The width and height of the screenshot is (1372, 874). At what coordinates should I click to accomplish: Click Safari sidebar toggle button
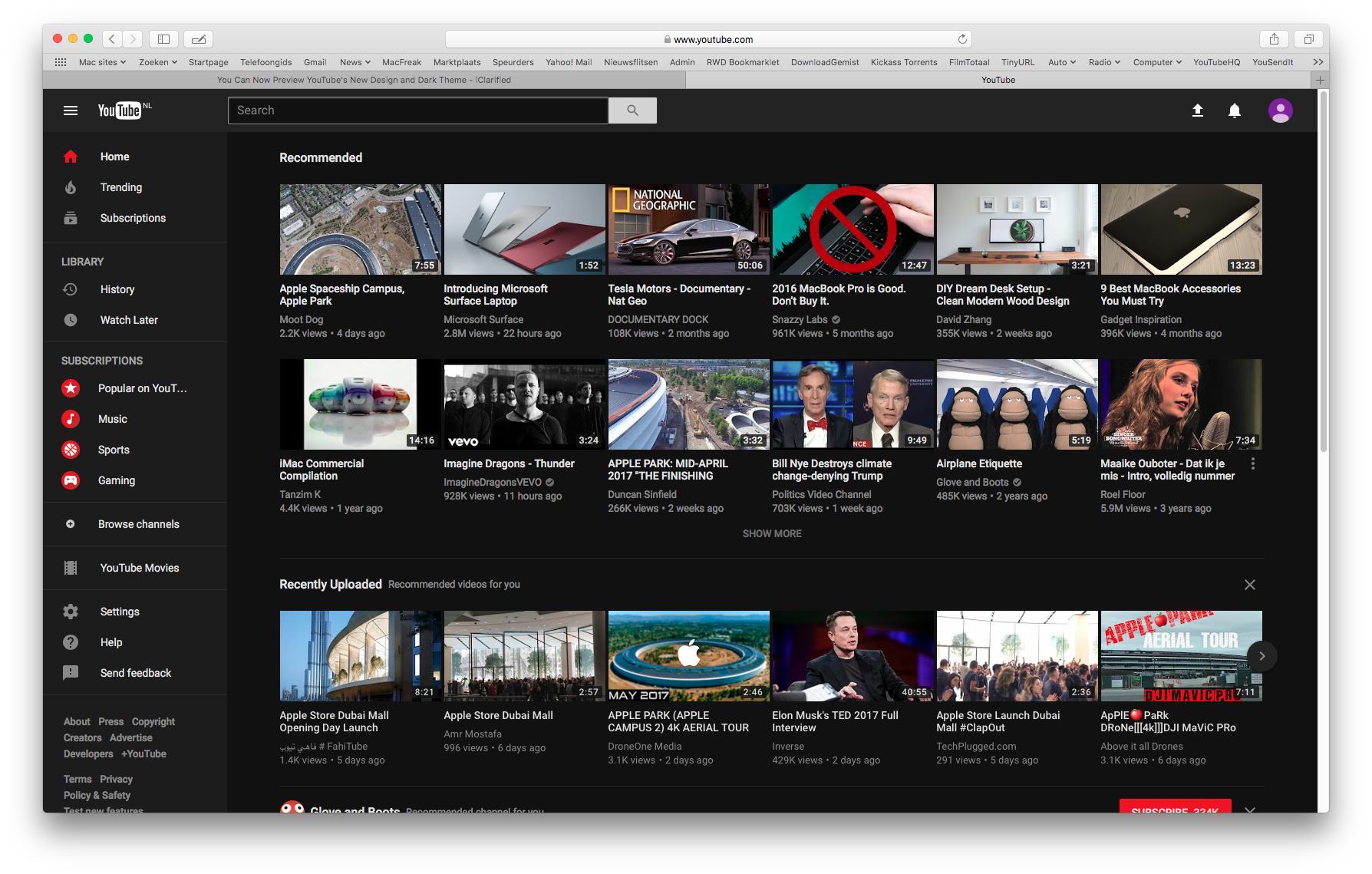point(163,38)
